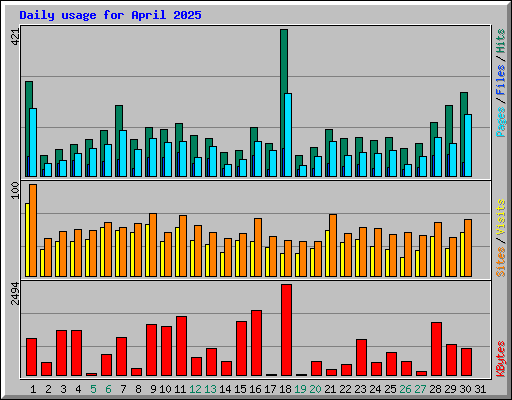Click the green weekend day label 12
This screenshot has width=512, height=400.
[x=195, y=389]
